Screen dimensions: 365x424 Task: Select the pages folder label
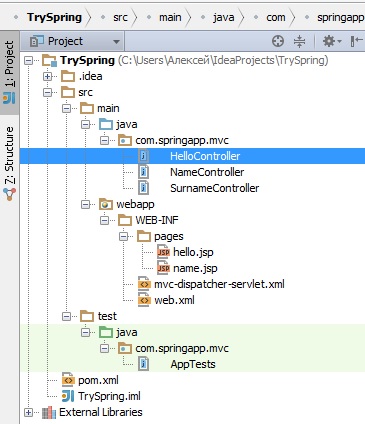point(169,237)
